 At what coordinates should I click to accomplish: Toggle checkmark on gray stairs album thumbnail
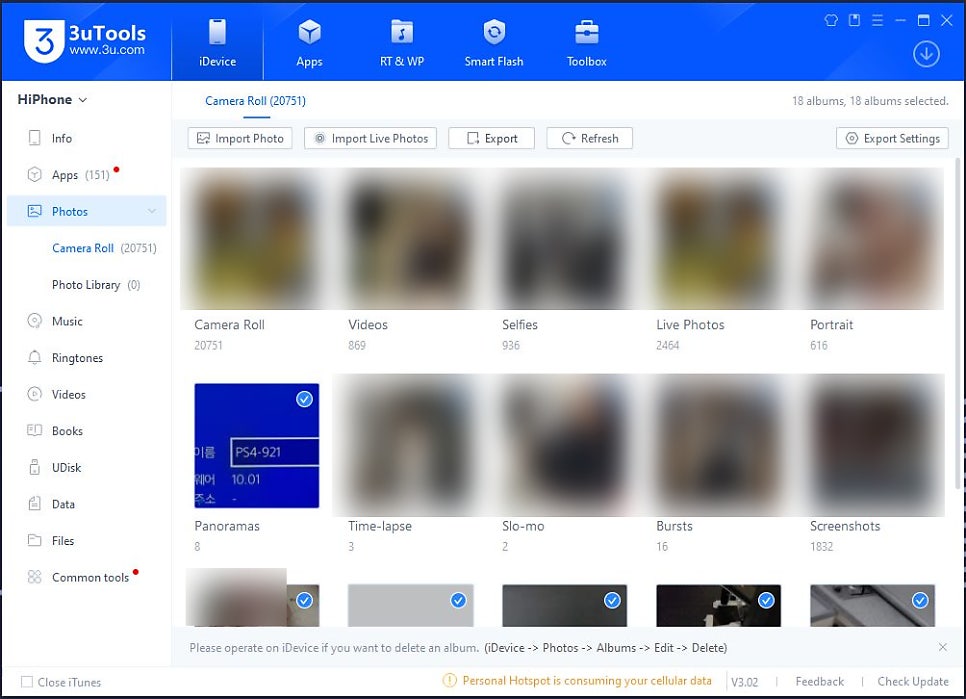(x=920, y=600)
